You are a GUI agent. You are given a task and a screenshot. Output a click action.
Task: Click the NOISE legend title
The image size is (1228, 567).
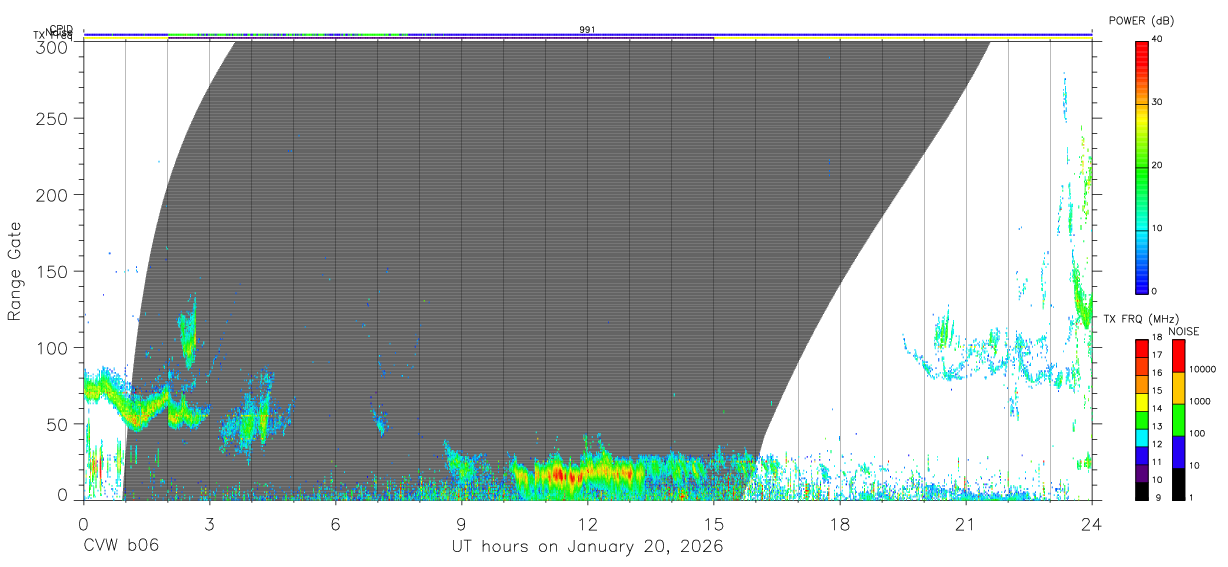1184,331
